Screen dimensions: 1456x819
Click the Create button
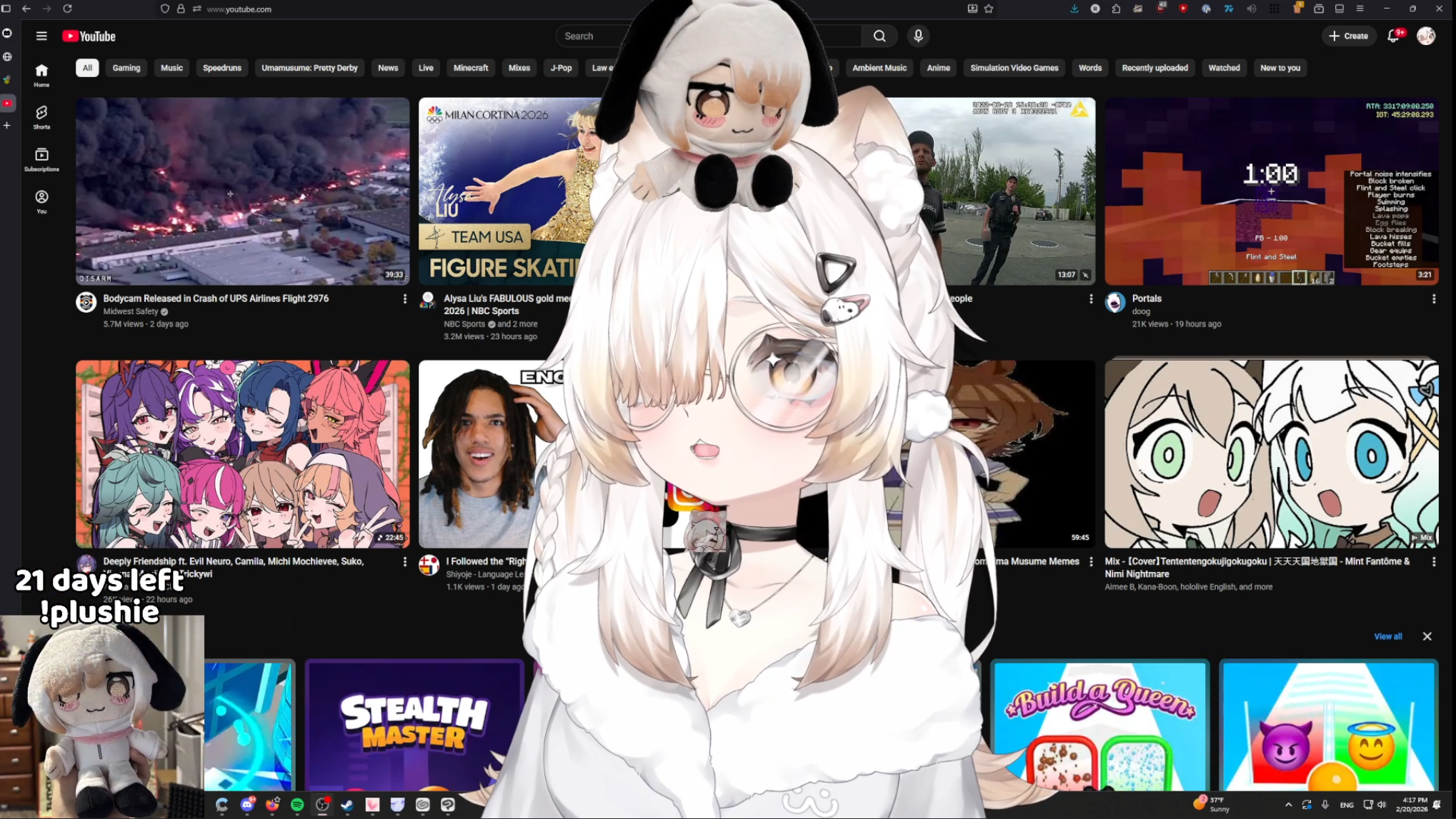click(x=1348, y=36)
